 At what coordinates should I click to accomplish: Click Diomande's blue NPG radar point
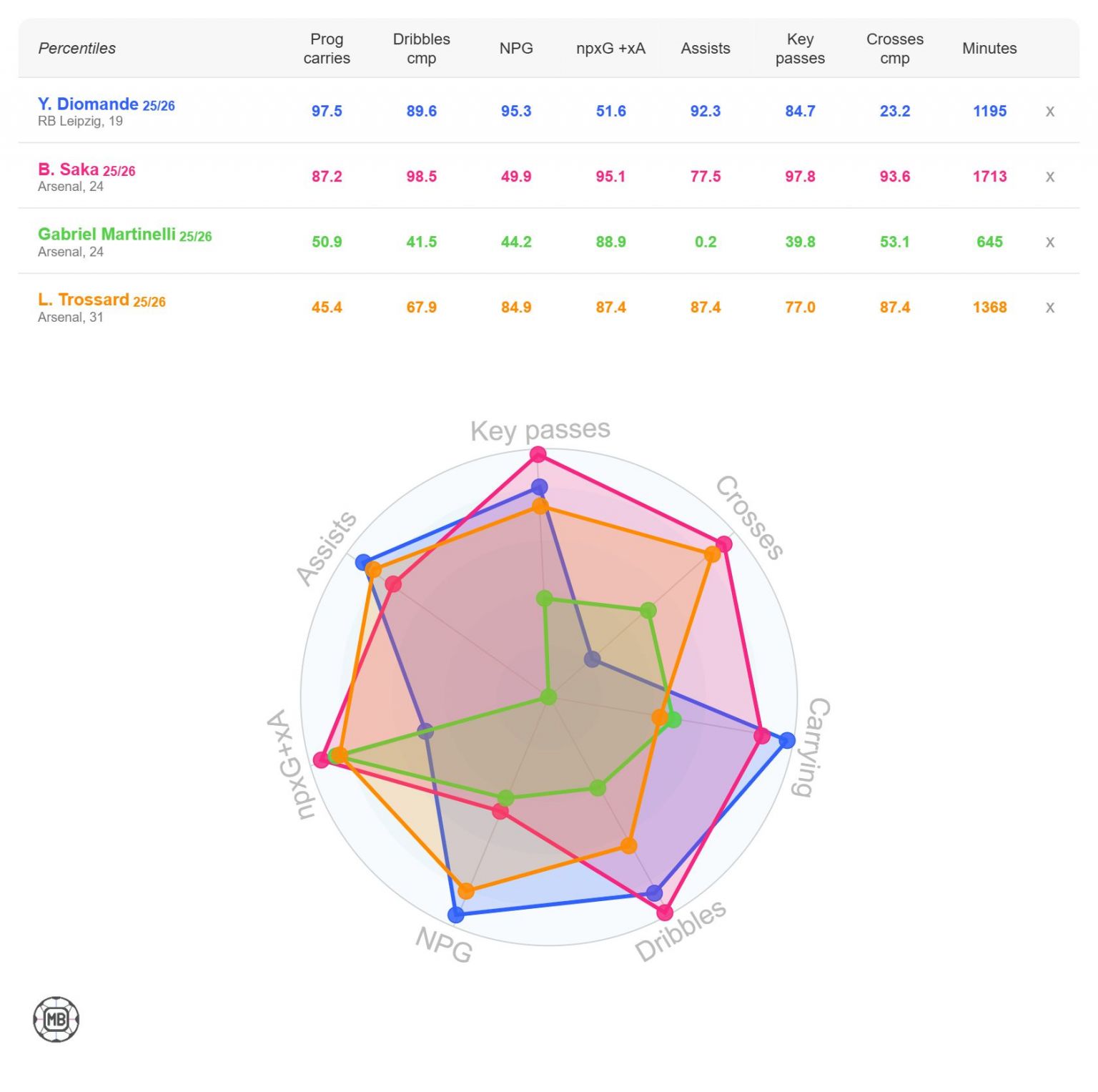pos(456,914)
